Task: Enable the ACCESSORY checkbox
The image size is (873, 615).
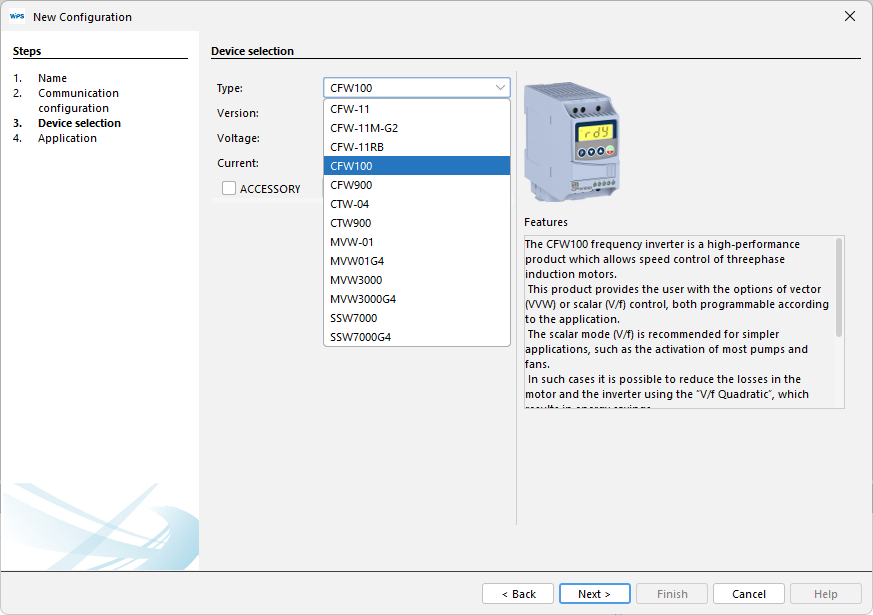Action: click(229, 188)
